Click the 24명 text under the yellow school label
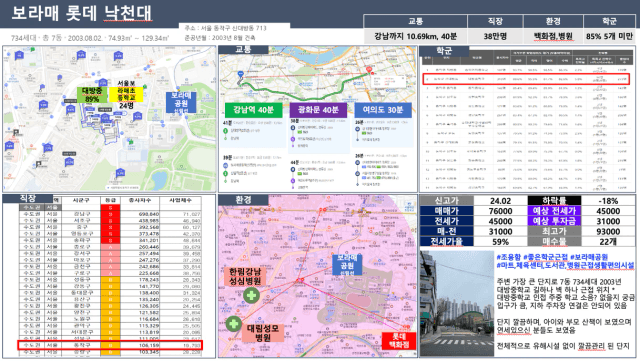This screenshot has height=361, width=640. pyautogui.click(x=126, y=105)
